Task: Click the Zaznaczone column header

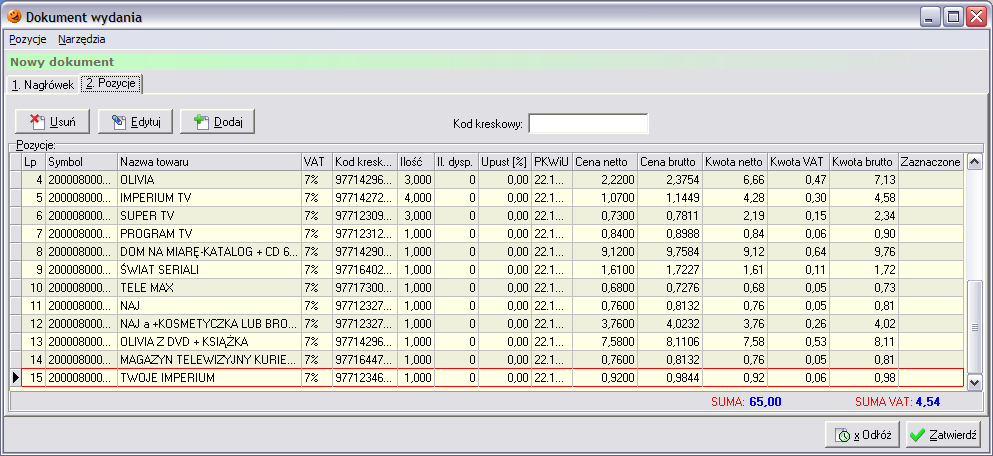Action: pos(931,162)
